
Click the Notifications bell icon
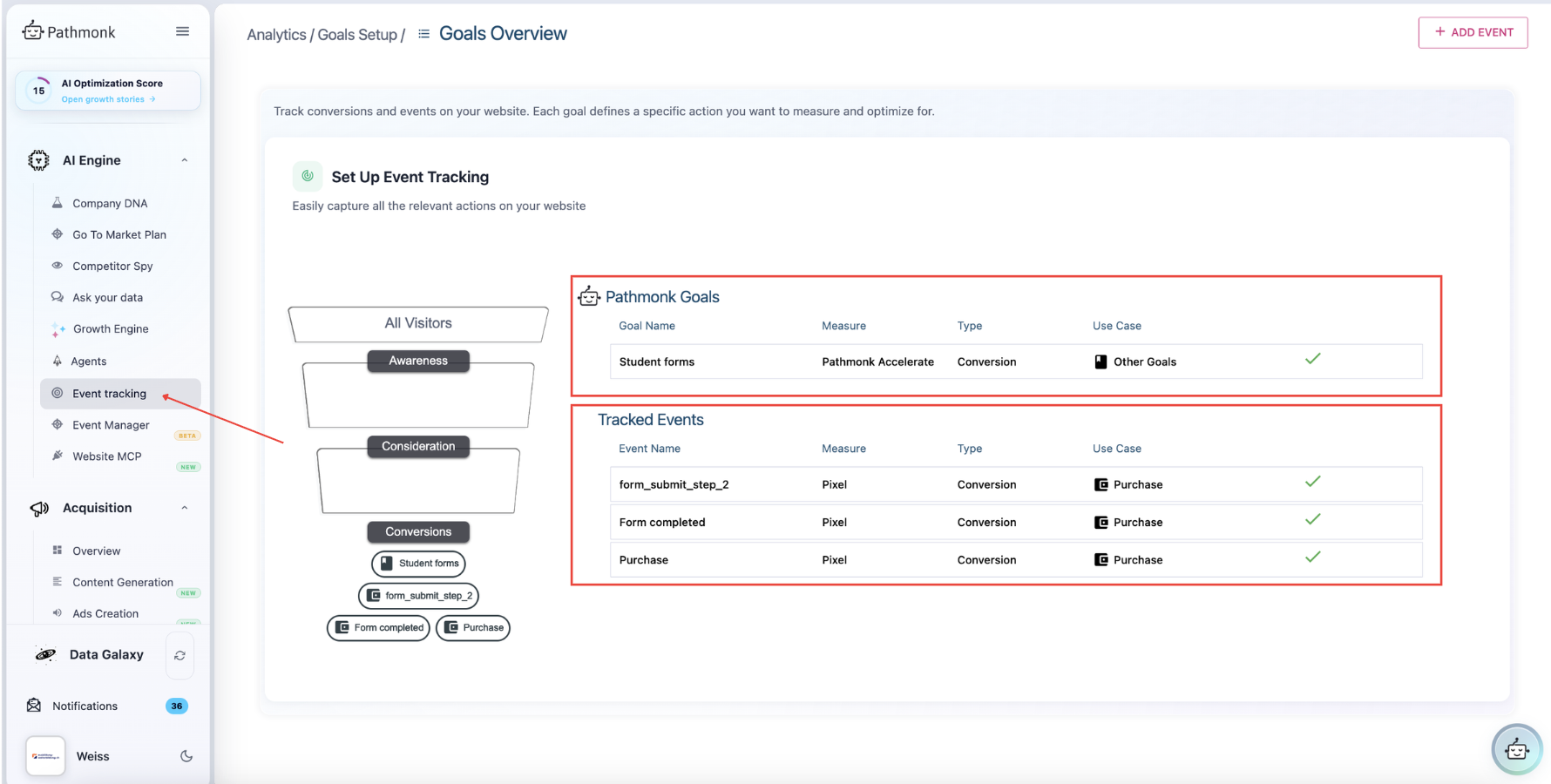point(34,706)
